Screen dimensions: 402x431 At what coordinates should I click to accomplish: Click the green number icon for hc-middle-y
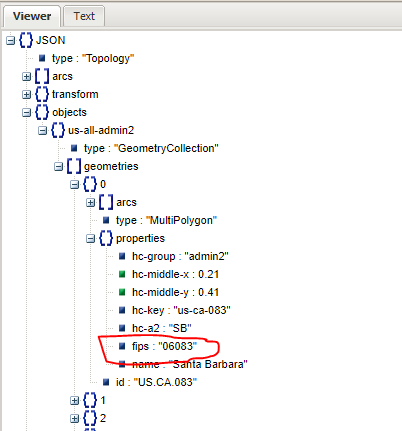[122, 292]
